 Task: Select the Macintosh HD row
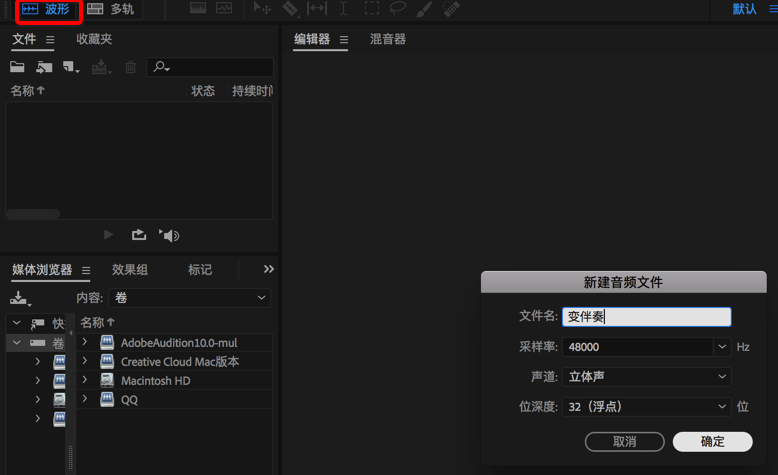(174, 380)
